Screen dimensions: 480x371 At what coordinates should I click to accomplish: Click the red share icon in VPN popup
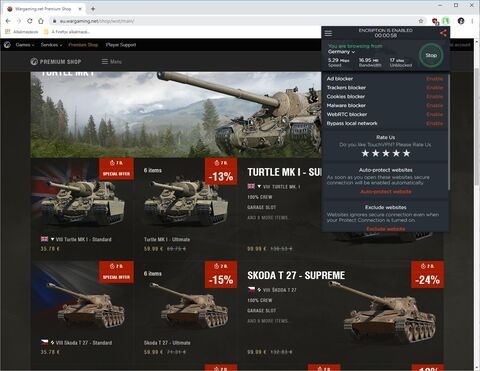443,33
